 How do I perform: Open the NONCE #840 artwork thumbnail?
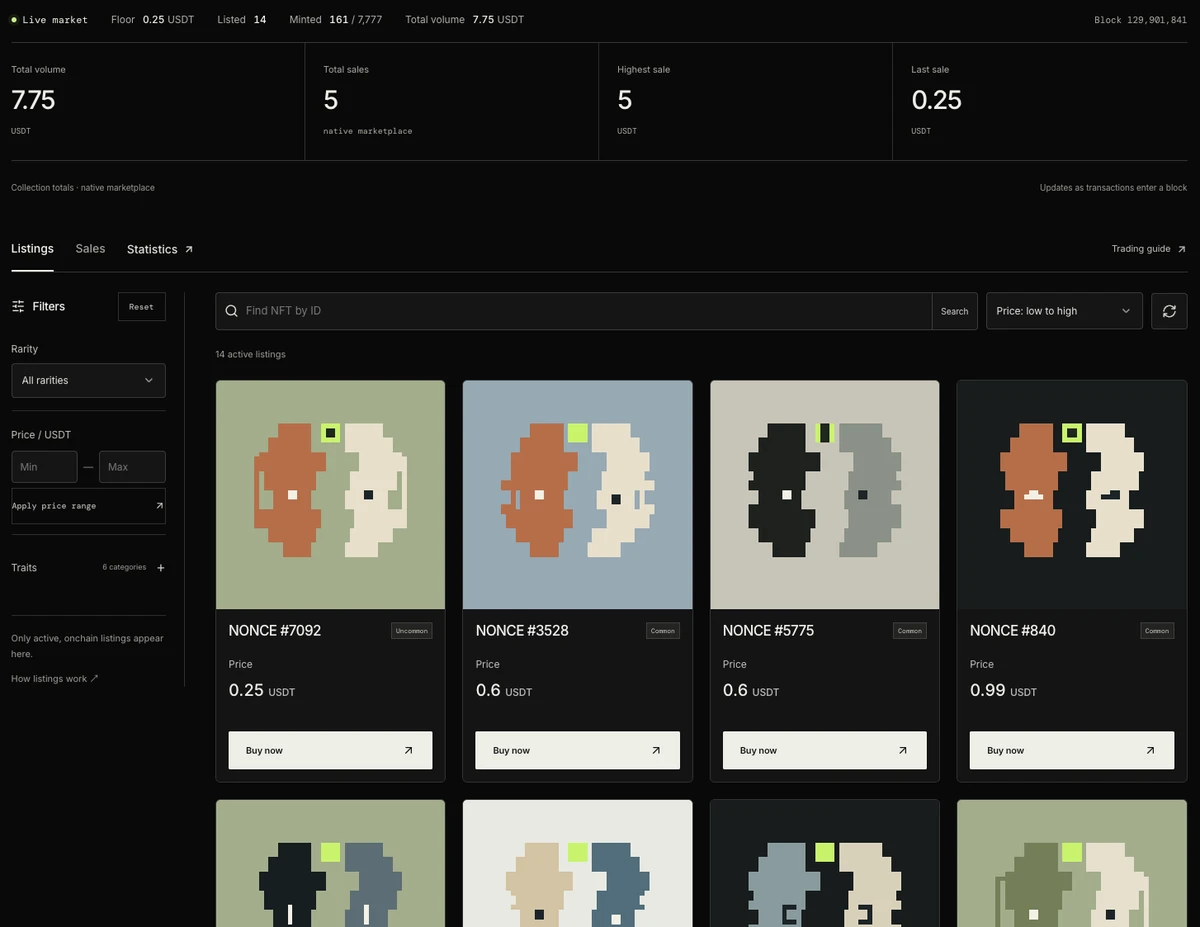pos(1071,495)
